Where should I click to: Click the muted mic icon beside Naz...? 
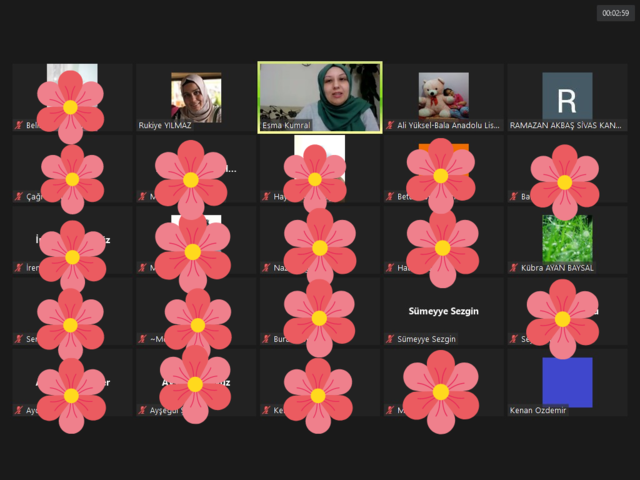[x=266, y=268]
